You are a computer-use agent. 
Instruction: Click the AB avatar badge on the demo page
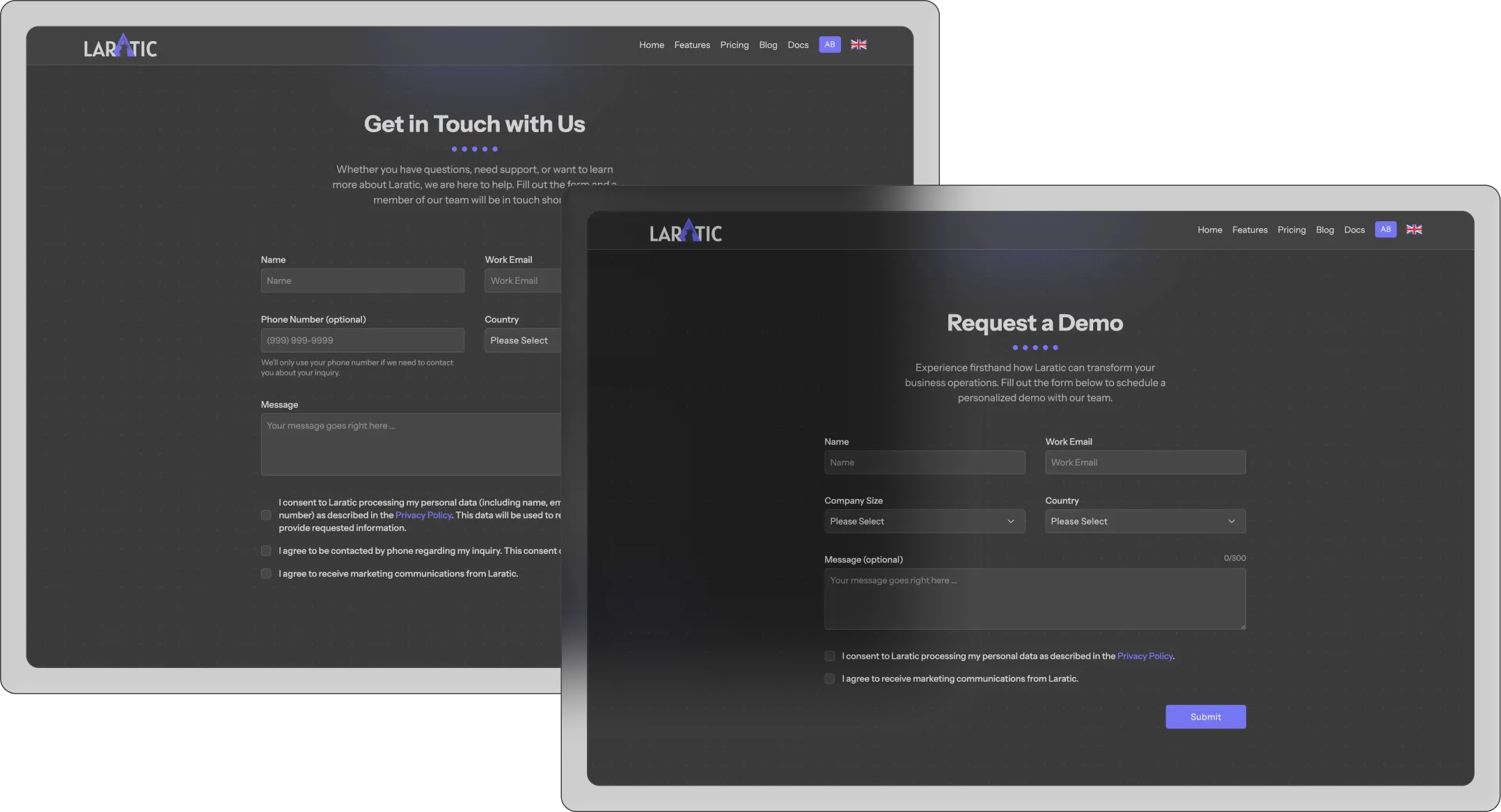pyautogui.click(x=1385, y=230)
